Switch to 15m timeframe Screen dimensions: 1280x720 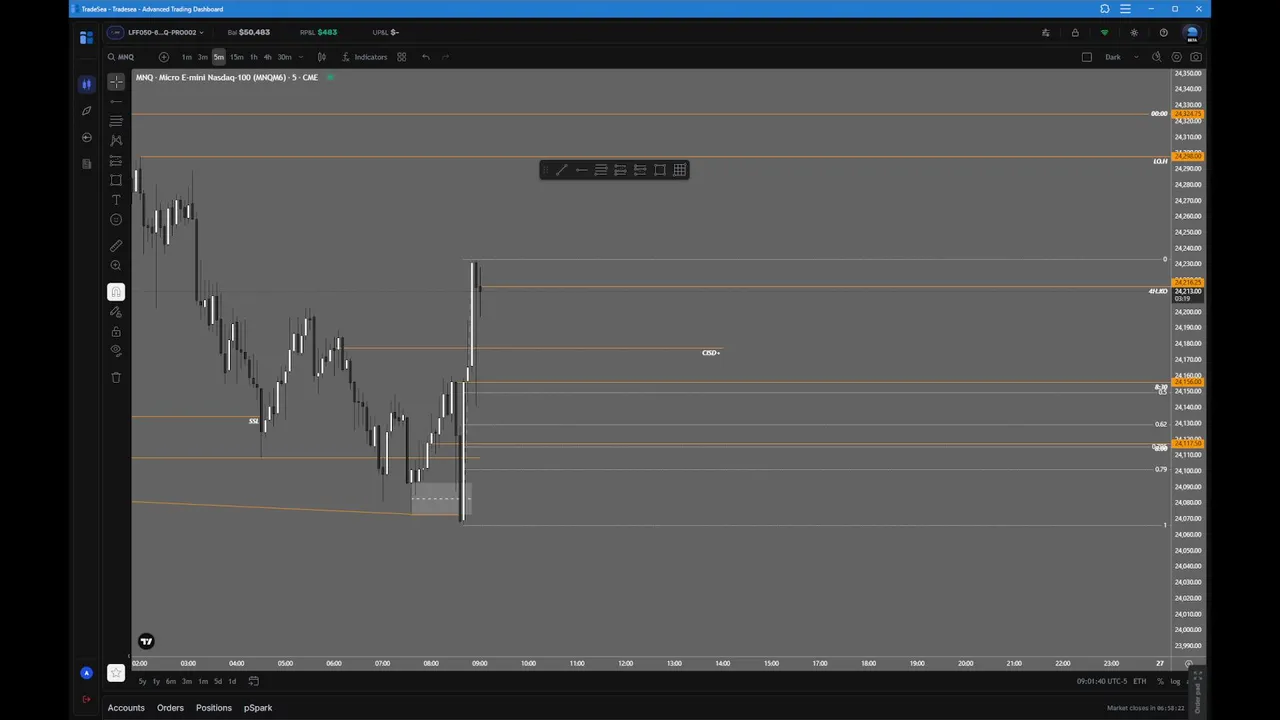point(236,57)
